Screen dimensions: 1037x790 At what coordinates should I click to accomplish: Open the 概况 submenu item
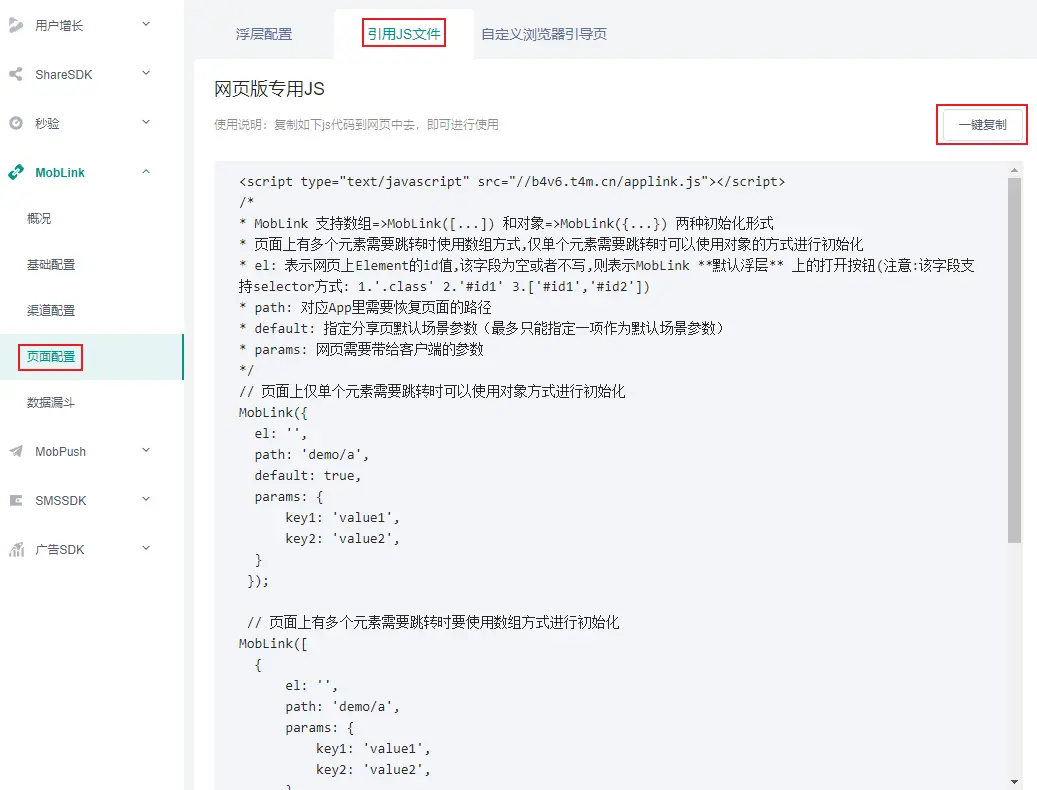[x=39, y=218]
